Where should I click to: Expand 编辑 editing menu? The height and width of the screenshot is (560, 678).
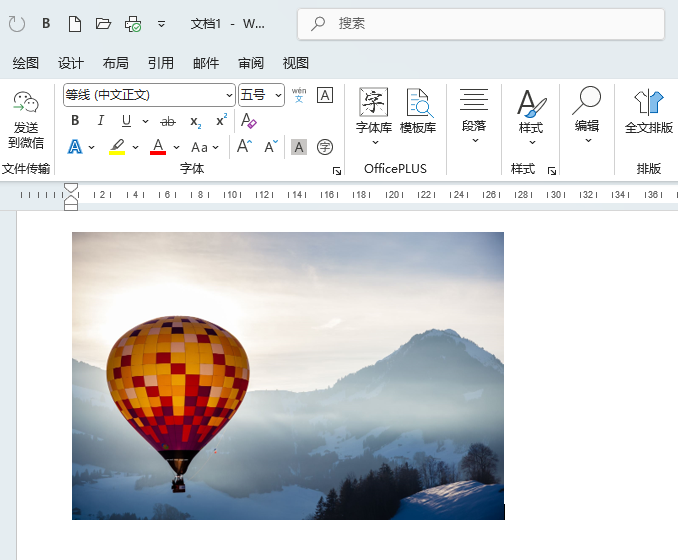pyautogui.click(x=587, y=115)
